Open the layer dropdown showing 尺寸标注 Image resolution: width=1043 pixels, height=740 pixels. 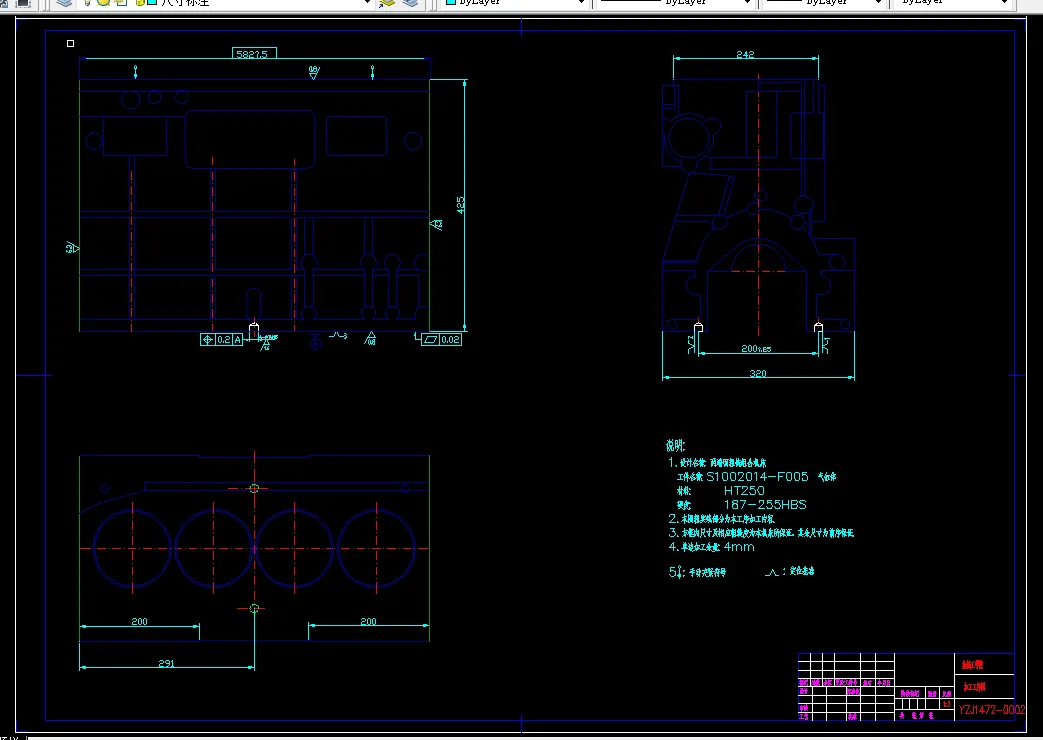[367, 3]
